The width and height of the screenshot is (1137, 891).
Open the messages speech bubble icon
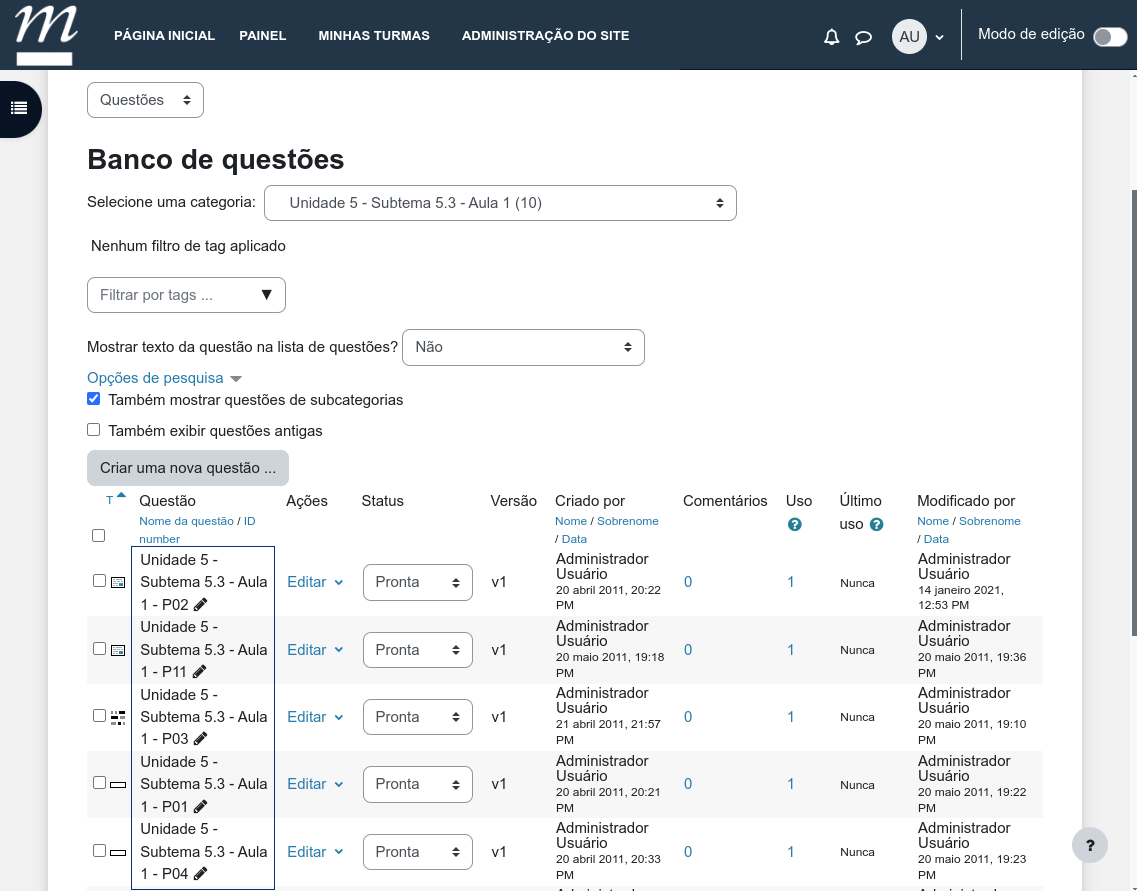point(863,37)
